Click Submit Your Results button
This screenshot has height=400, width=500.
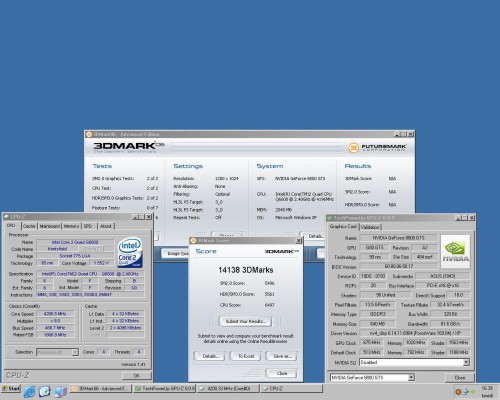[x=246, y=322]
